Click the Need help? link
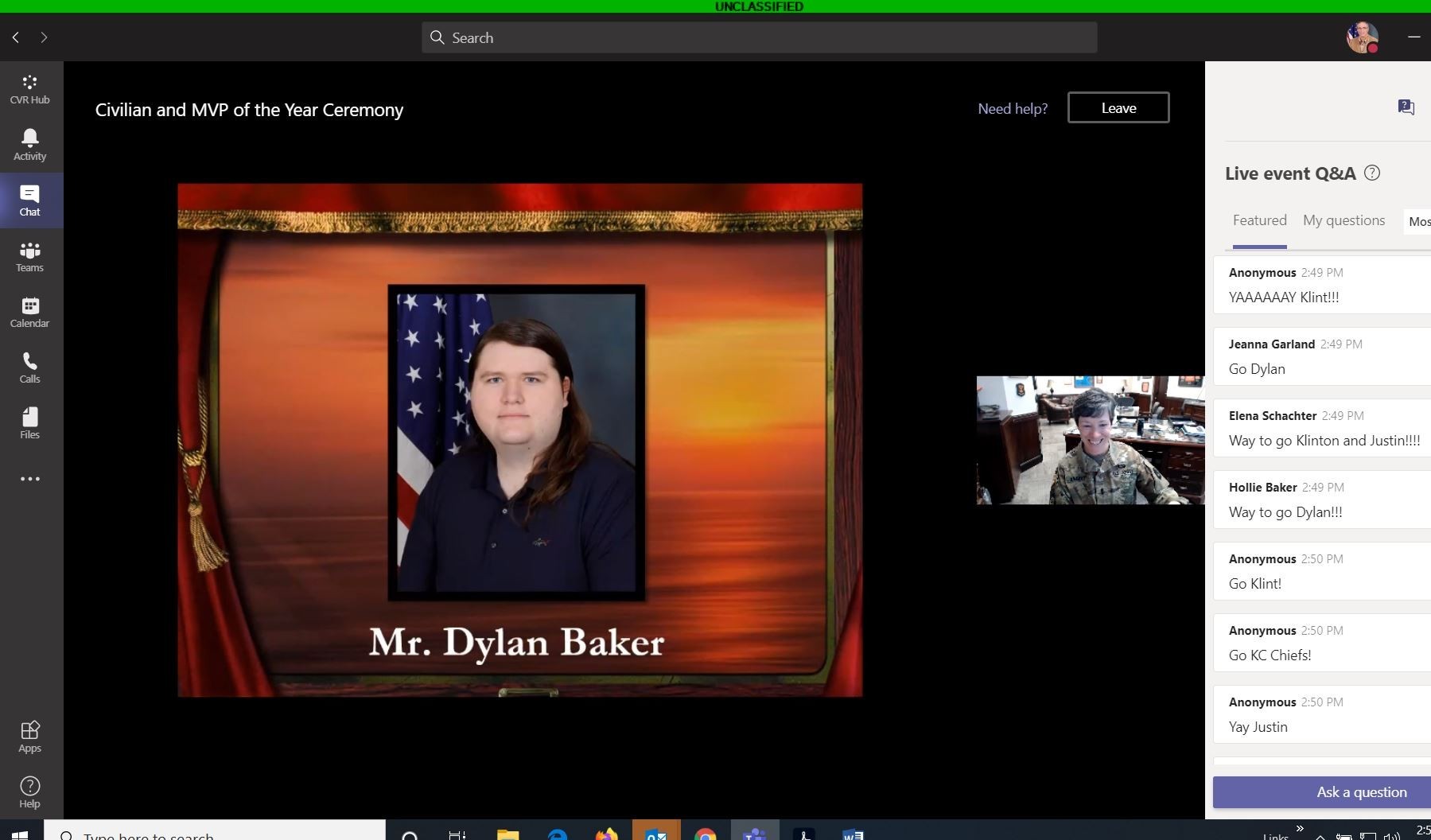The image size is (1431, 840). click(1013, 108)
